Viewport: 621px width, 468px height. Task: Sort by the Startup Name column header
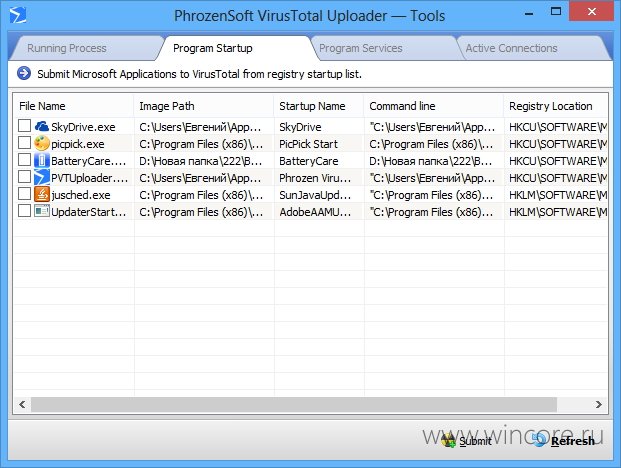click(319, 106)
